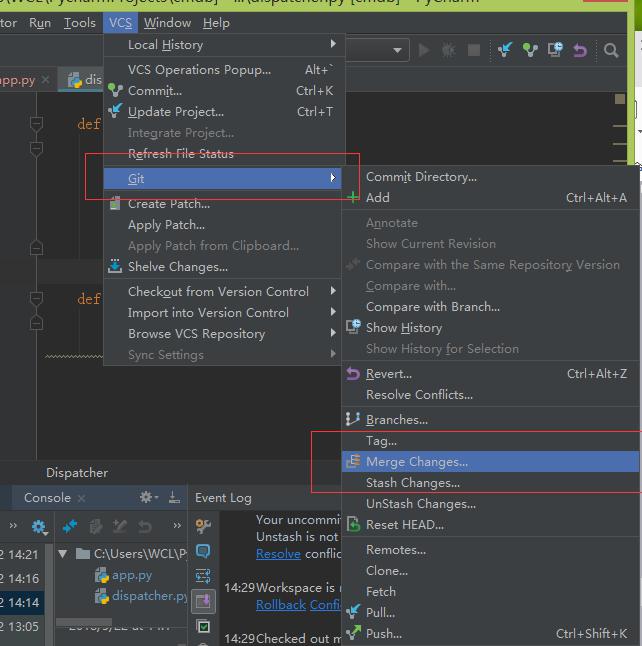Select Fetch in Git submenu
642x646 pixels.
490,592
